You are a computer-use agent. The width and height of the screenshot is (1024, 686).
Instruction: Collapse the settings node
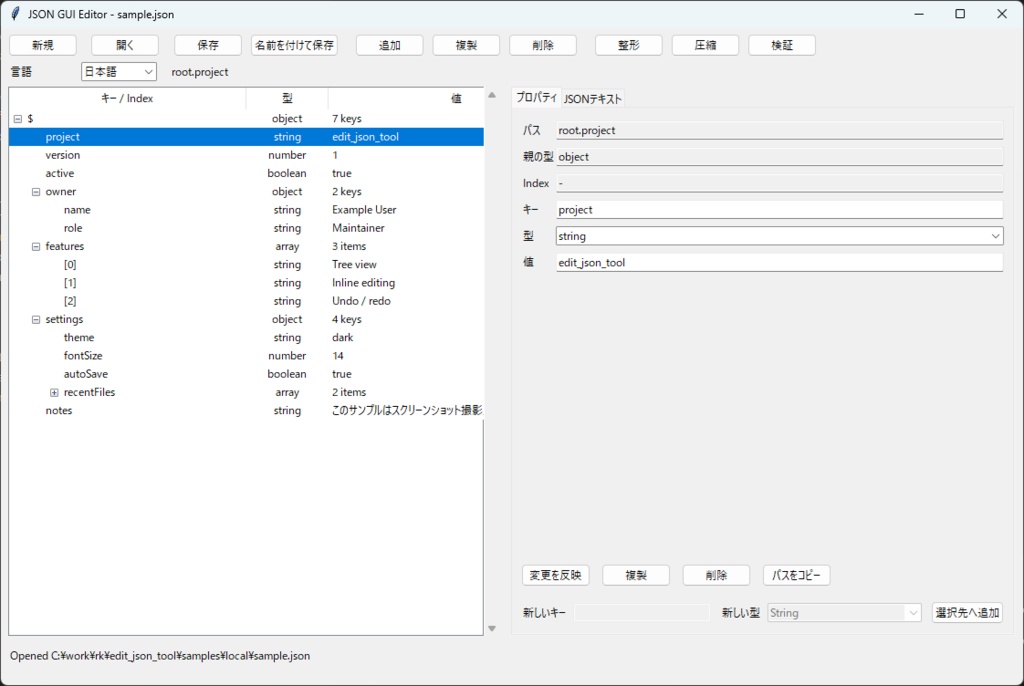(36, 320)
